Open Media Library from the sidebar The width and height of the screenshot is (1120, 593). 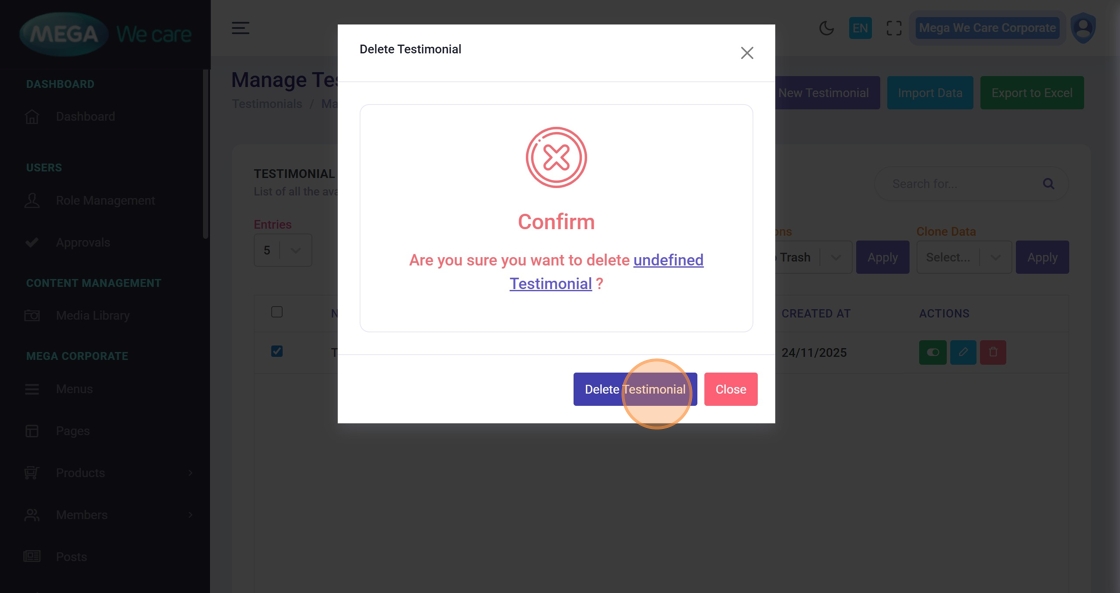pos(92,316)
